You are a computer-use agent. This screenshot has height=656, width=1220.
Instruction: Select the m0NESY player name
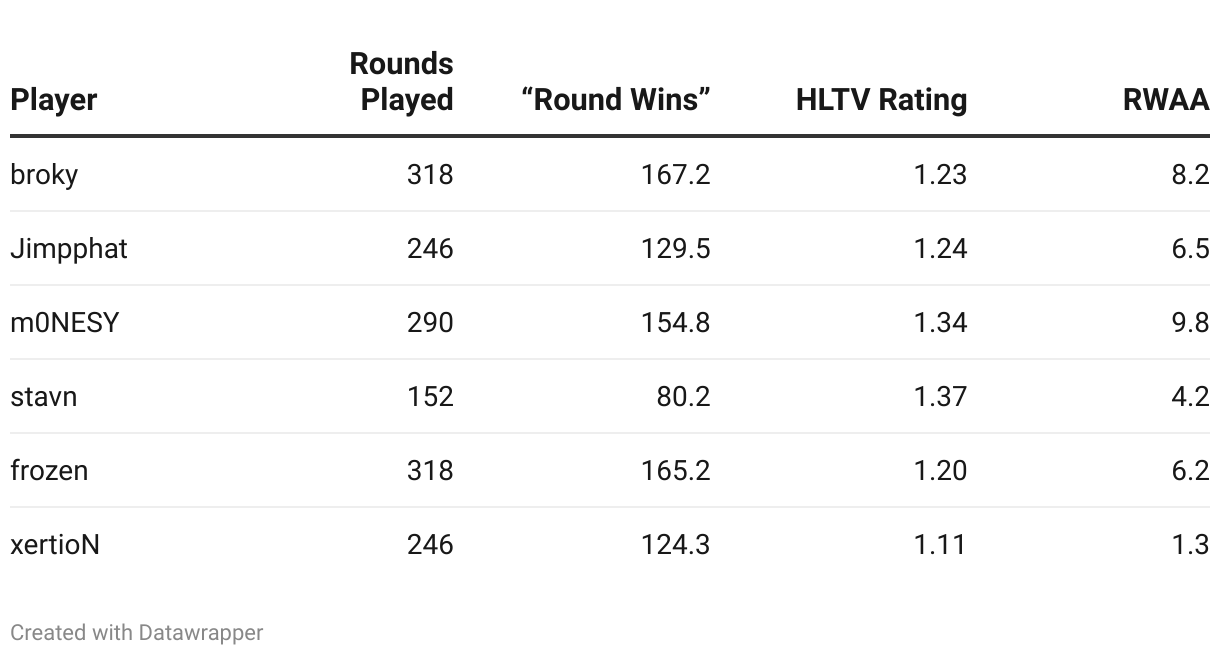65,322
